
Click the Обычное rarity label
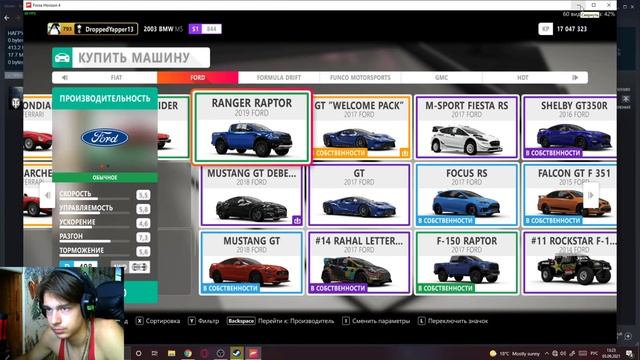(x=104, y=178)
